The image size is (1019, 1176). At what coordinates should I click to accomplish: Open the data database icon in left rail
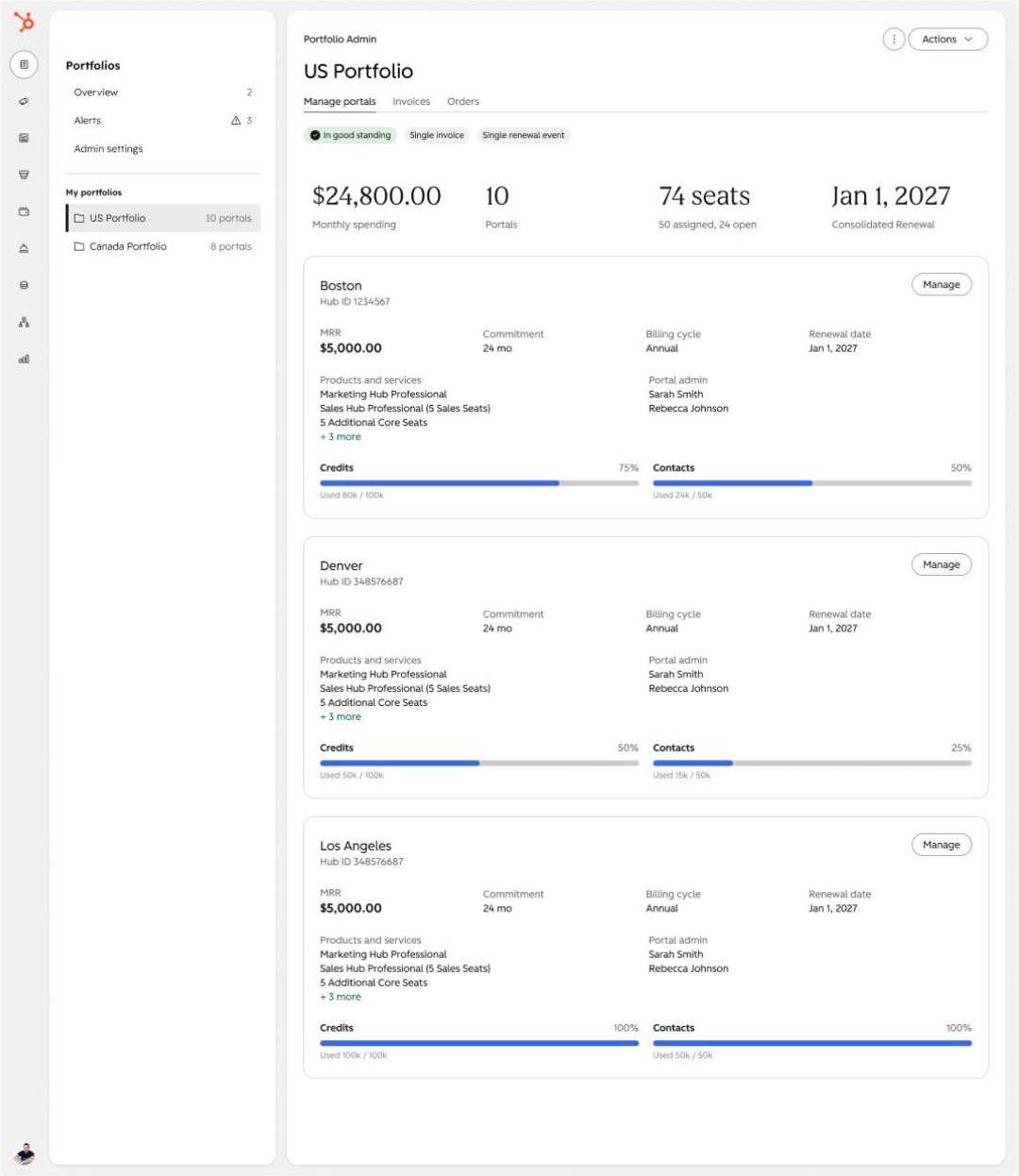(24, 285)
